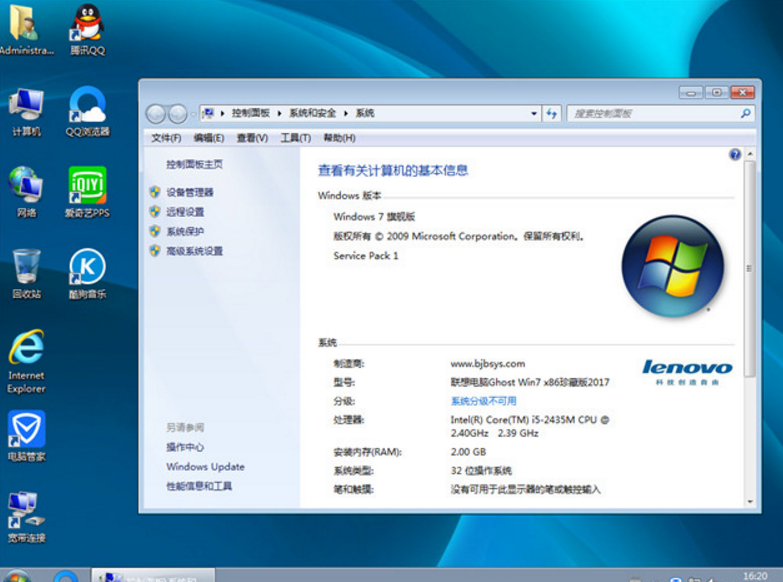Click the 16:20 taskbar clock
The image size is (783, 582).
pyautogui.click(x=755, y=576)
